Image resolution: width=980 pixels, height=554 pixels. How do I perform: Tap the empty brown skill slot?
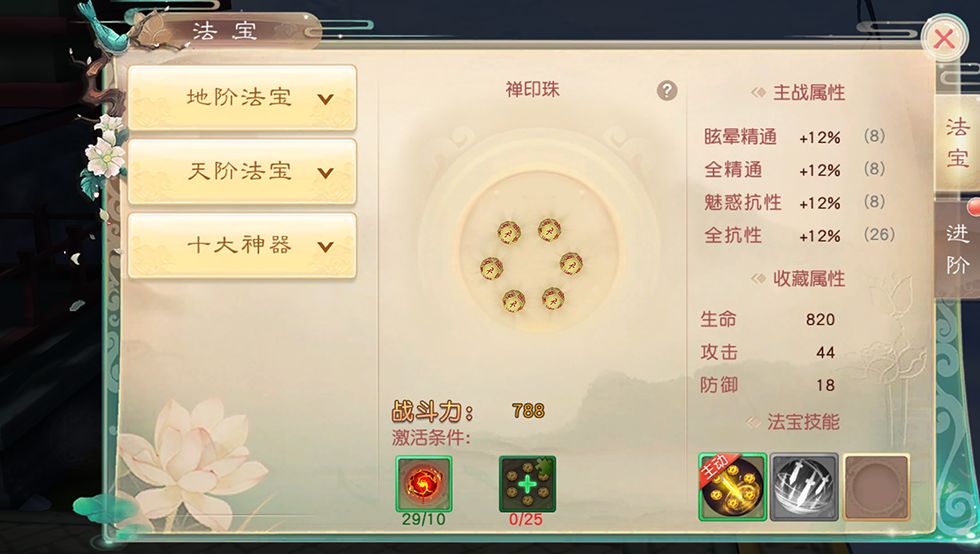pos(876,487)
